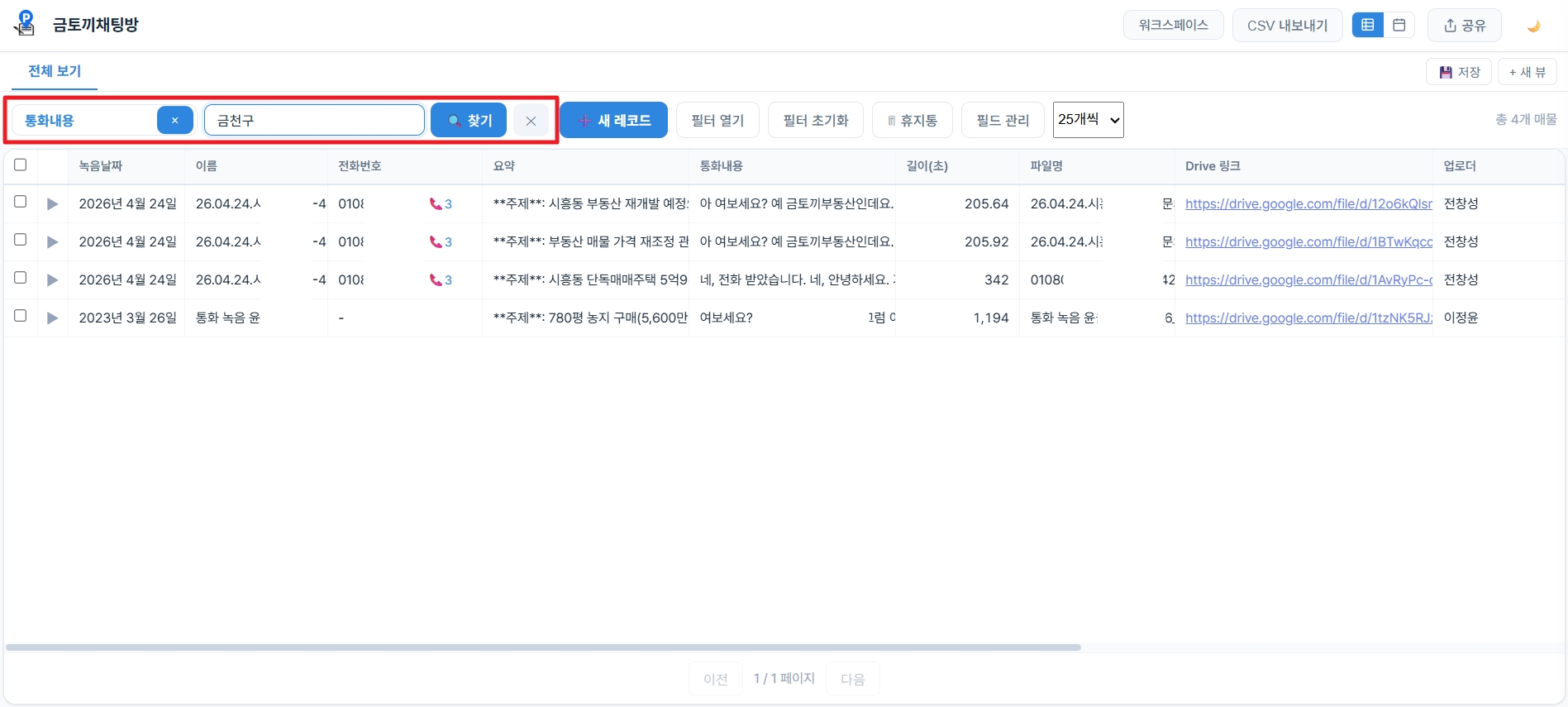Export with CSV 내보내기 button
1568x707 pixels.
click(x=1287, y=26)
